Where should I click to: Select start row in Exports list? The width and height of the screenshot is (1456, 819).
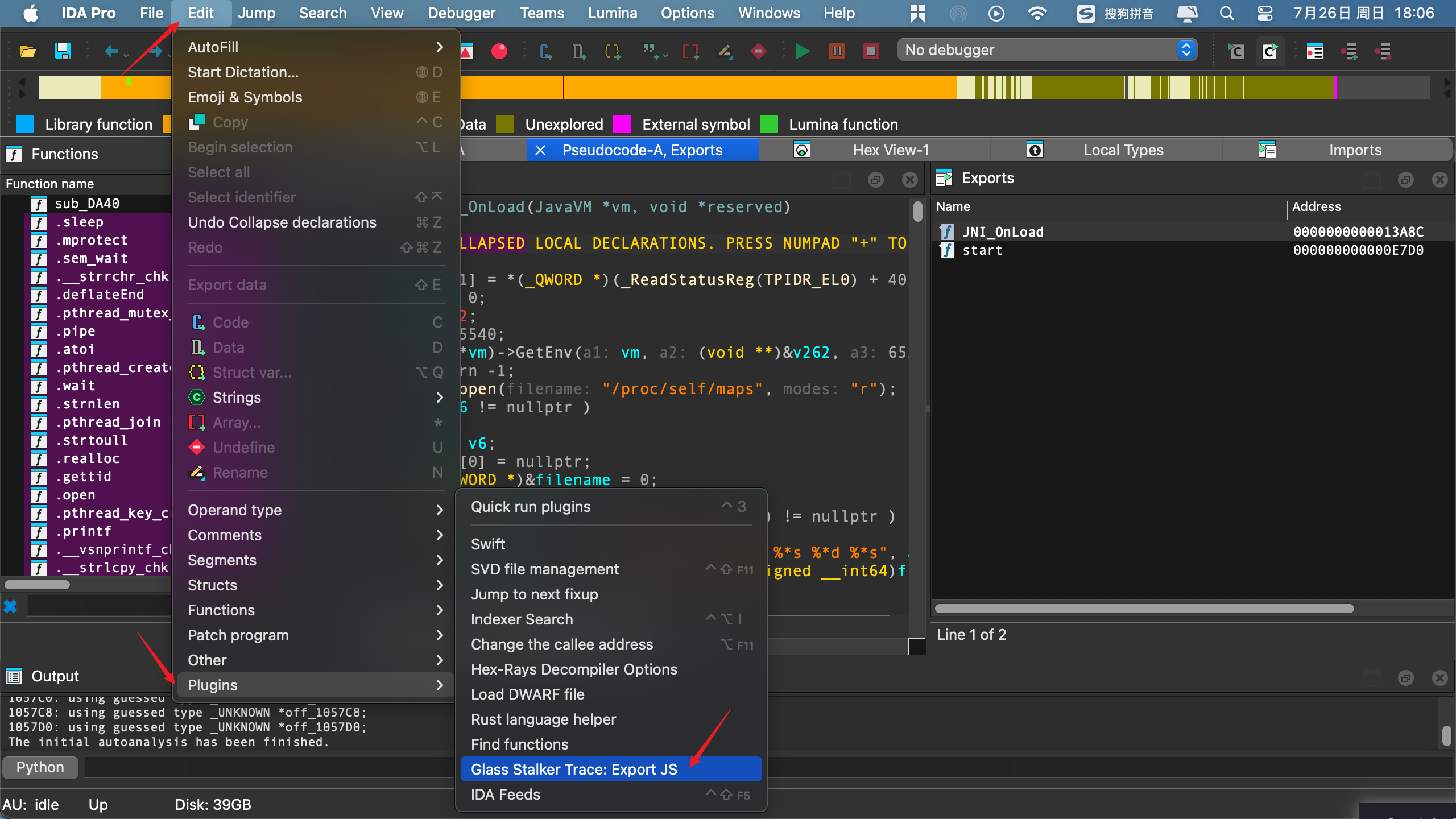(1192, 250)
